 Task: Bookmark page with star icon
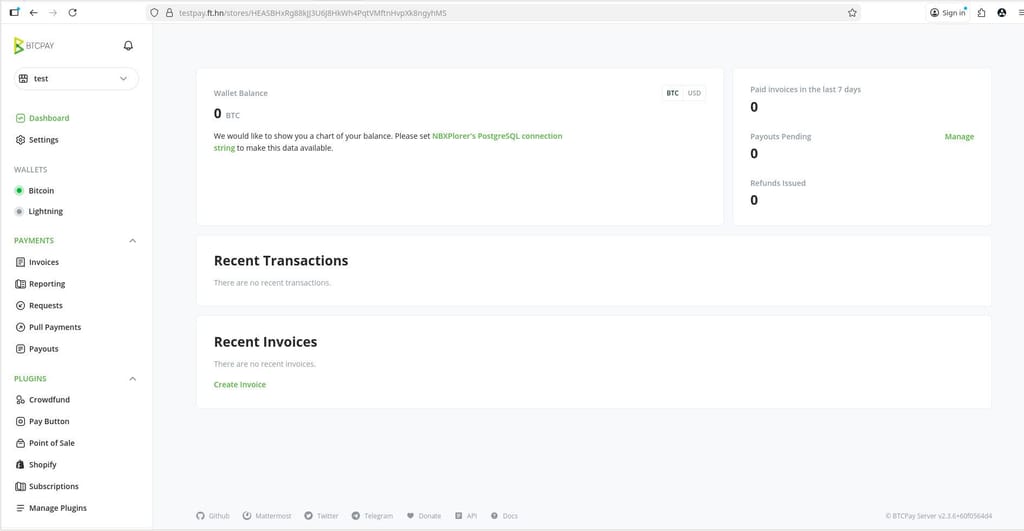(x=852, y=13)
